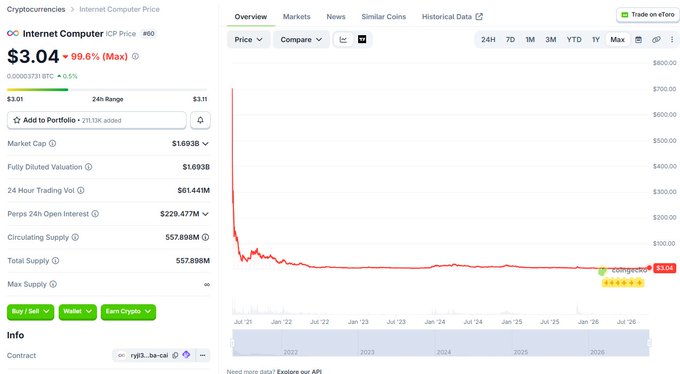This screenshot has height=374, width=680.
Task: Select 24H time range
Action: point(488,39)
